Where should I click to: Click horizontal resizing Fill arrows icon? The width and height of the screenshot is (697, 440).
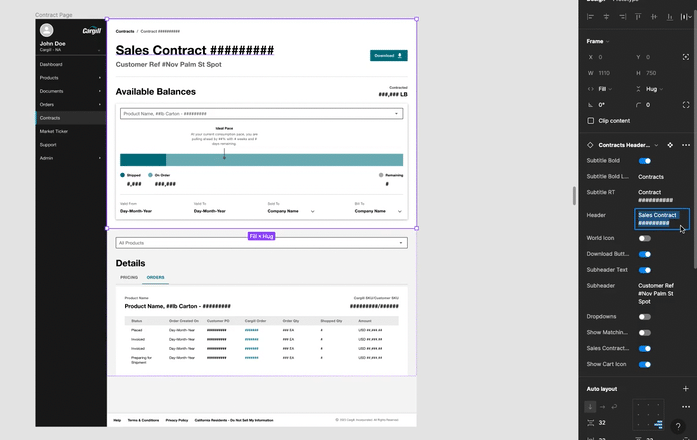coord(590,89)
